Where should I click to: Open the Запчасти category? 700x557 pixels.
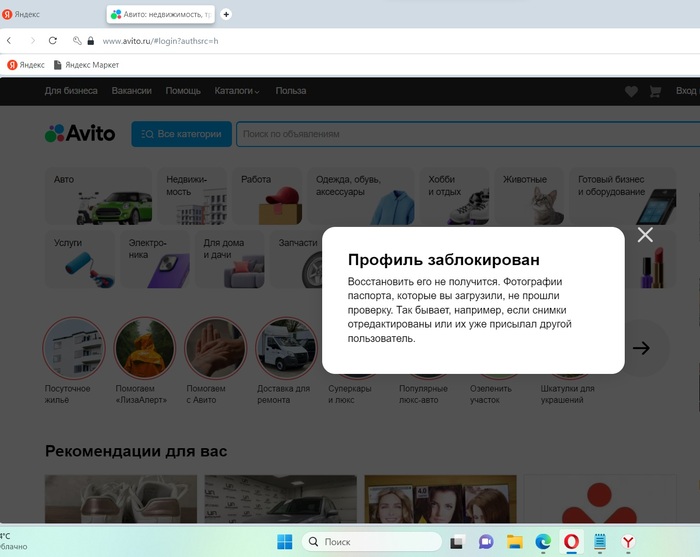tap(296, 259)
